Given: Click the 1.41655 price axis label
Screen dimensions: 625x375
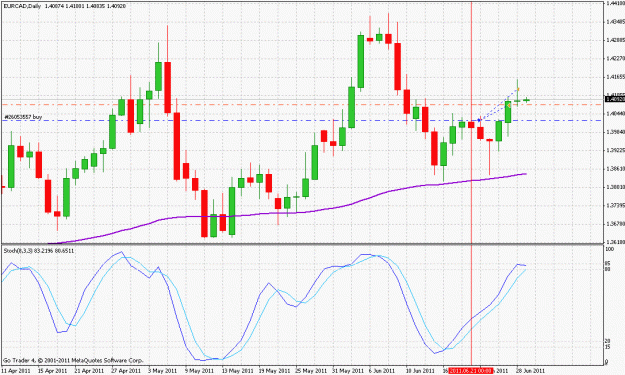Looking at the screenshot, I should point(615,77).
